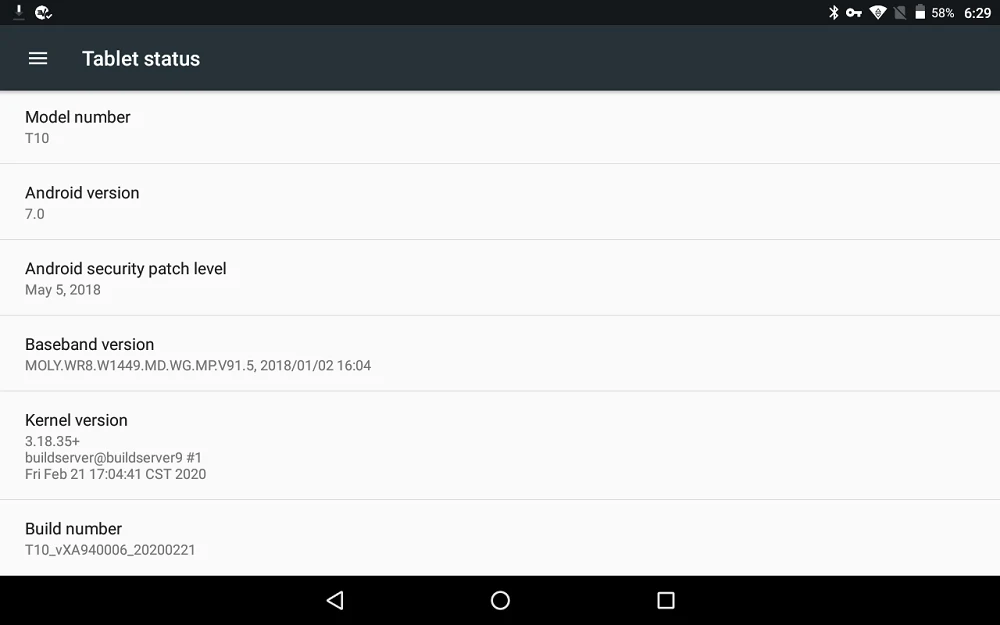Tap the battery icon in status bar

tap(920, 13)
